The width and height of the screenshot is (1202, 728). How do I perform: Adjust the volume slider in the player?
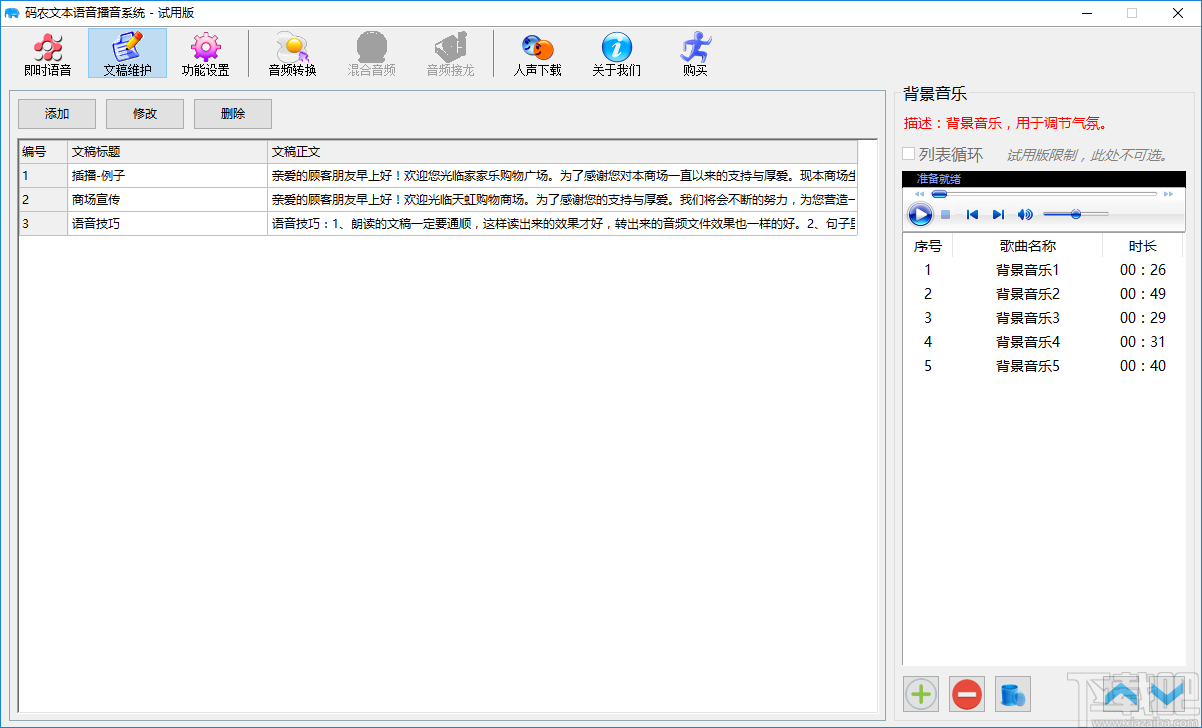[1076, 214]
